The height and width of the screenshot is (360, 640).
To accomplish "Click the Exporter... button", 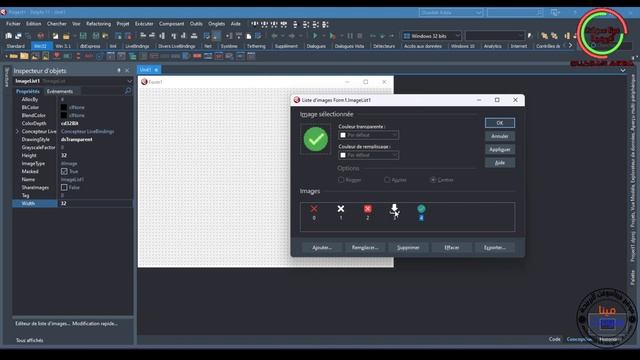I will (x=495, y=247).
